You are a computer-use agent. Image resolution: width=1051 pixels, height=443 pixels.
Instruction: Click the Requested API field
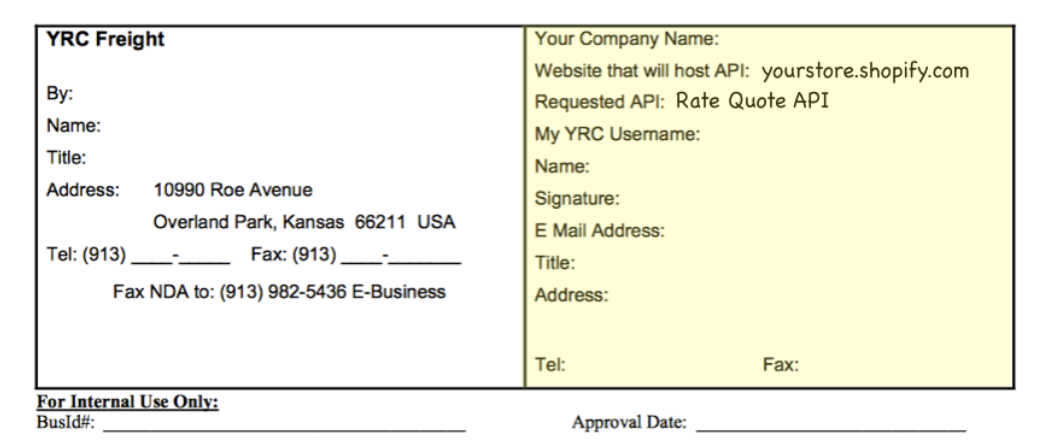839,101
